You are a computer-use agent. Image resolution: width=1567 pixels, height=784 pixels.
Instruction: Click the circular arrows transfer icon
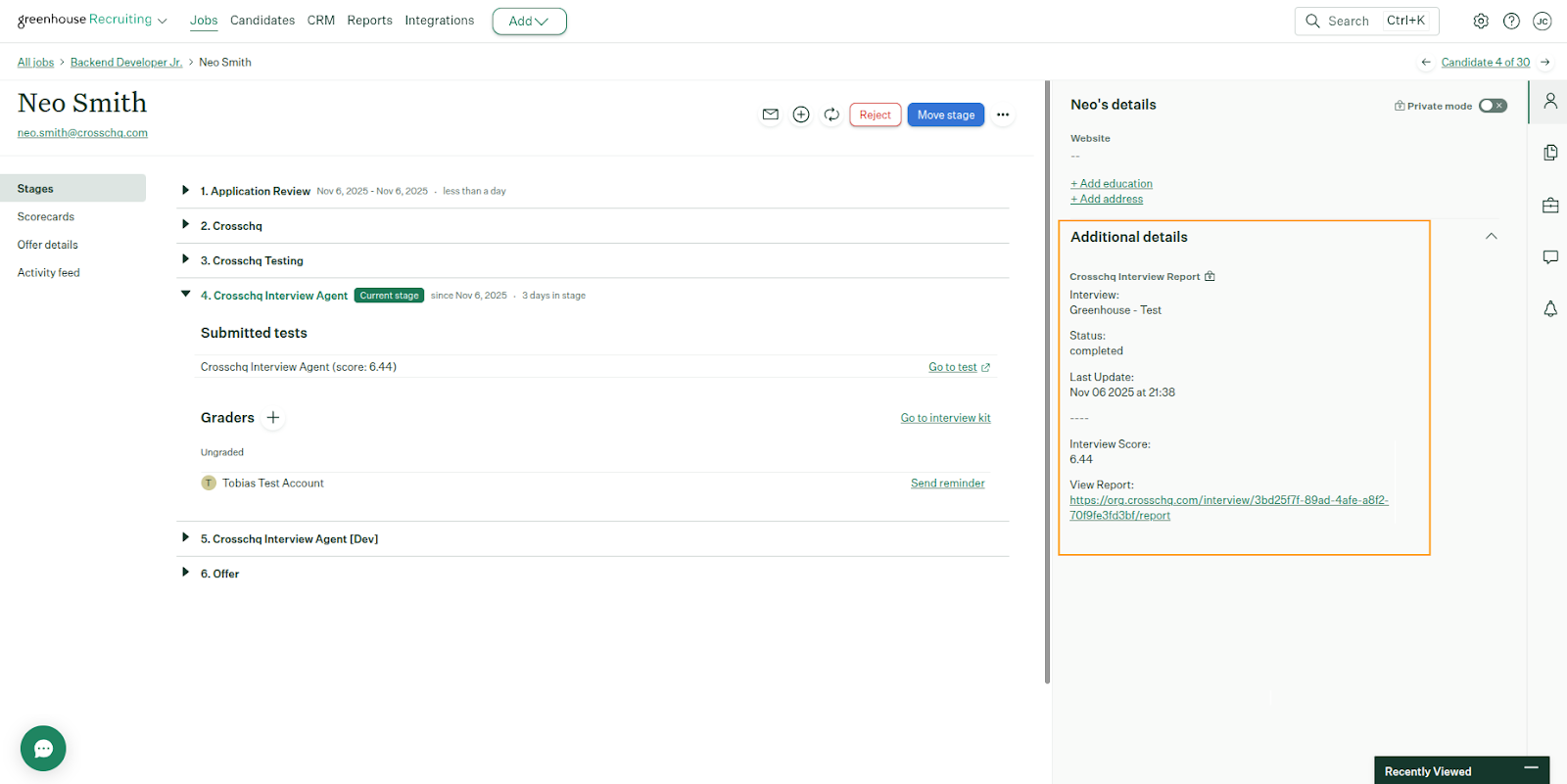[x=831, y=115]
